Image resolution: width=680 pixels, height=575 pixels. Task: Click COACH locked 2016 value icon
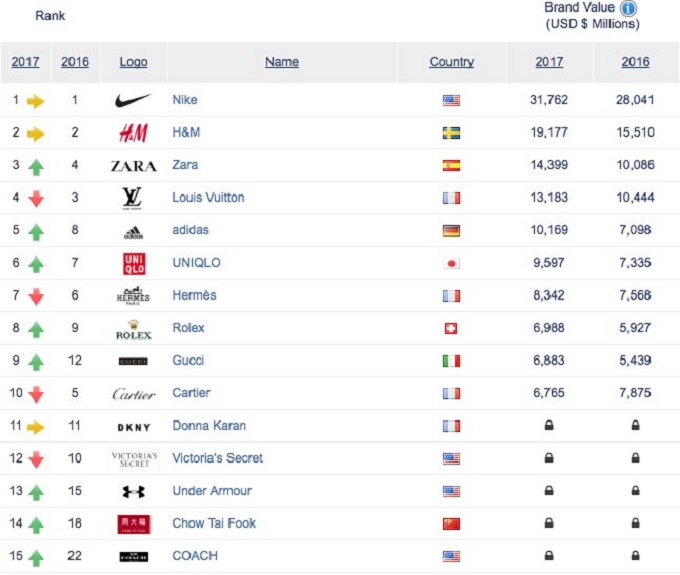click(635, 555)
